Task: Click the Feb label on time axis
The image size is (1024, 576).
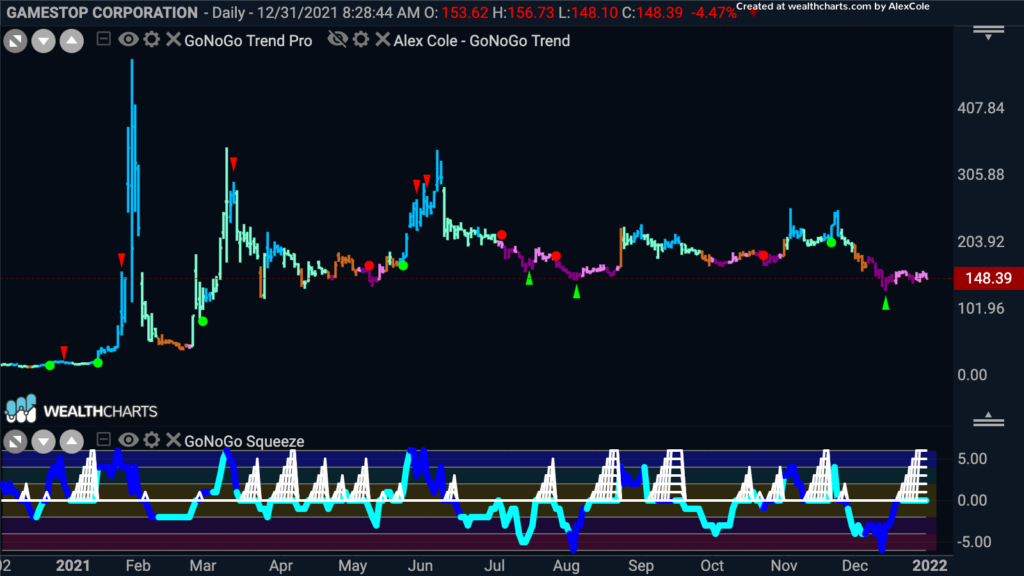Action: (138, 566)
